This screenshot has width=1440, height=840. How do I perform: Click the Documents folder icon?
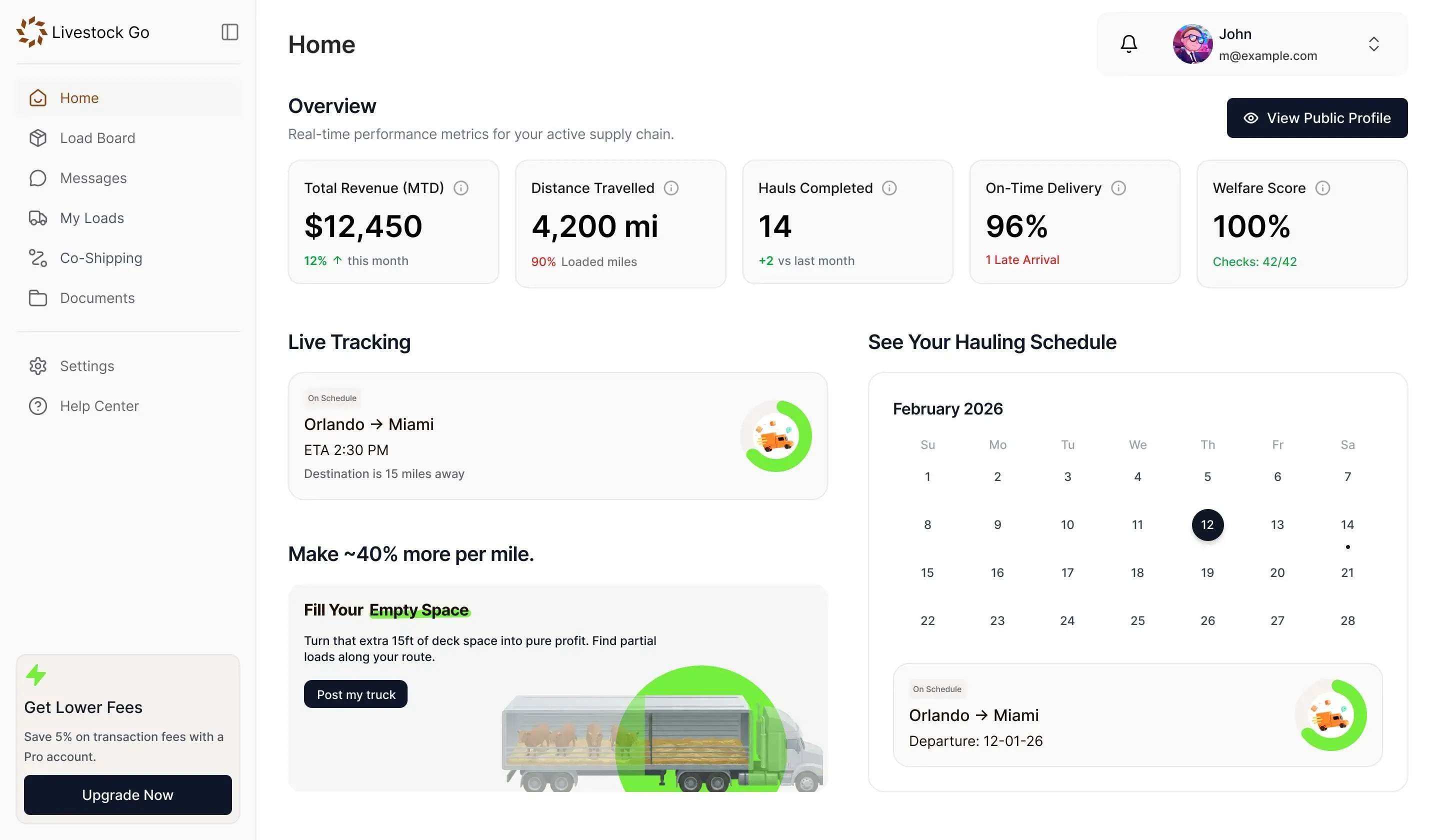(37, 297)
